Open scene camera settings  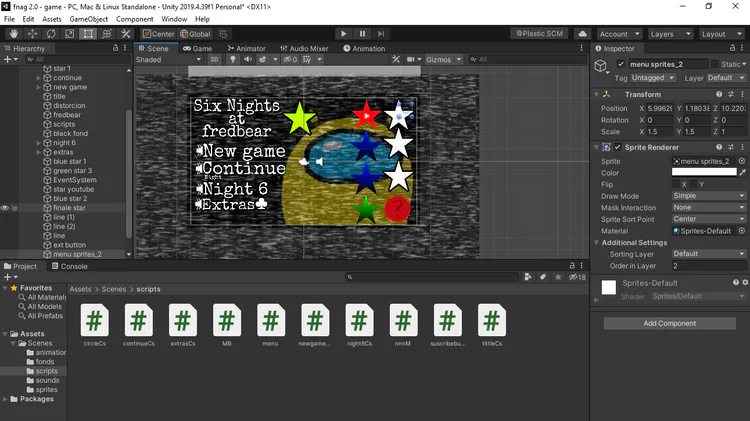(410, 59)
